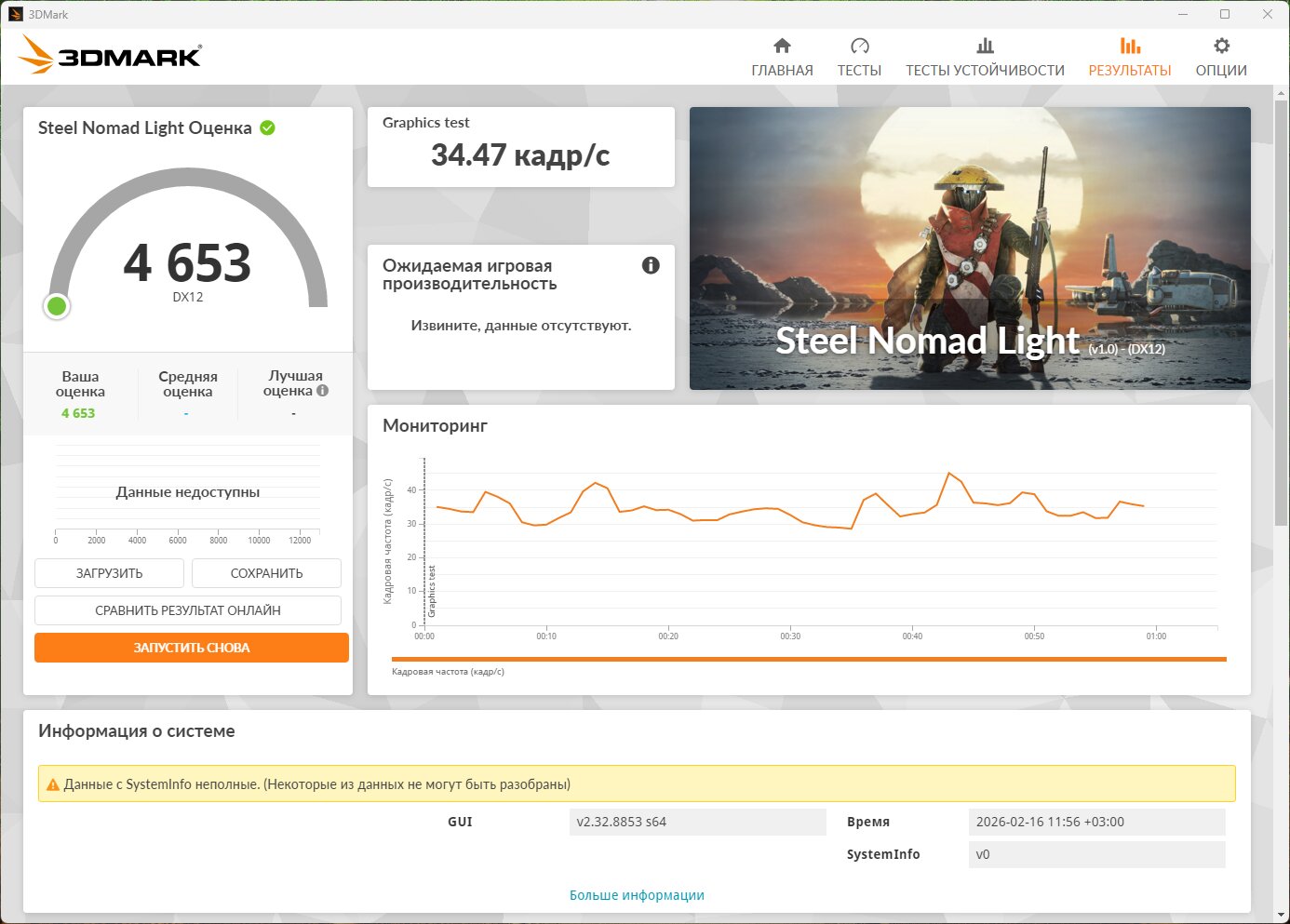Image resolution: width=1290 pixels, height=924 pixels.
Task: Click the 3DMark logo in the header
Action: point(110,56)
